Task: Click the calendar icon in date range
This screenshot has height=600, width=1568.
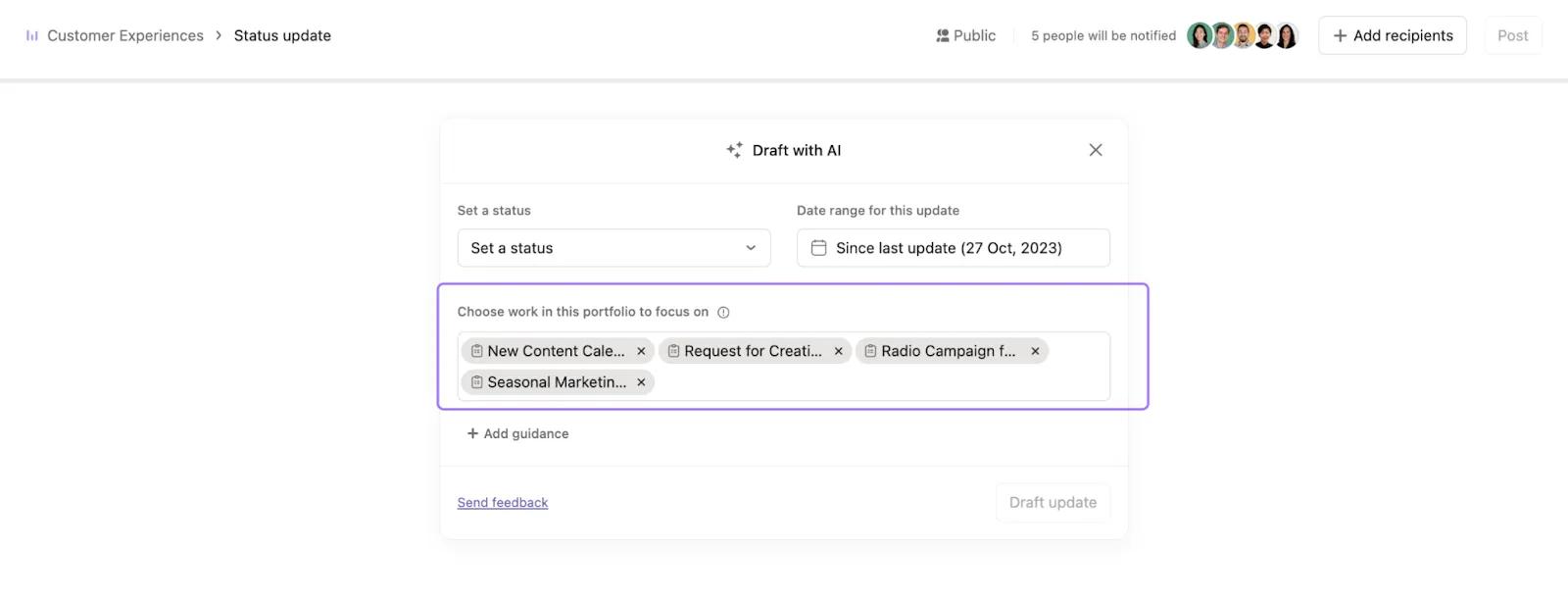Action: click(818, 248)
